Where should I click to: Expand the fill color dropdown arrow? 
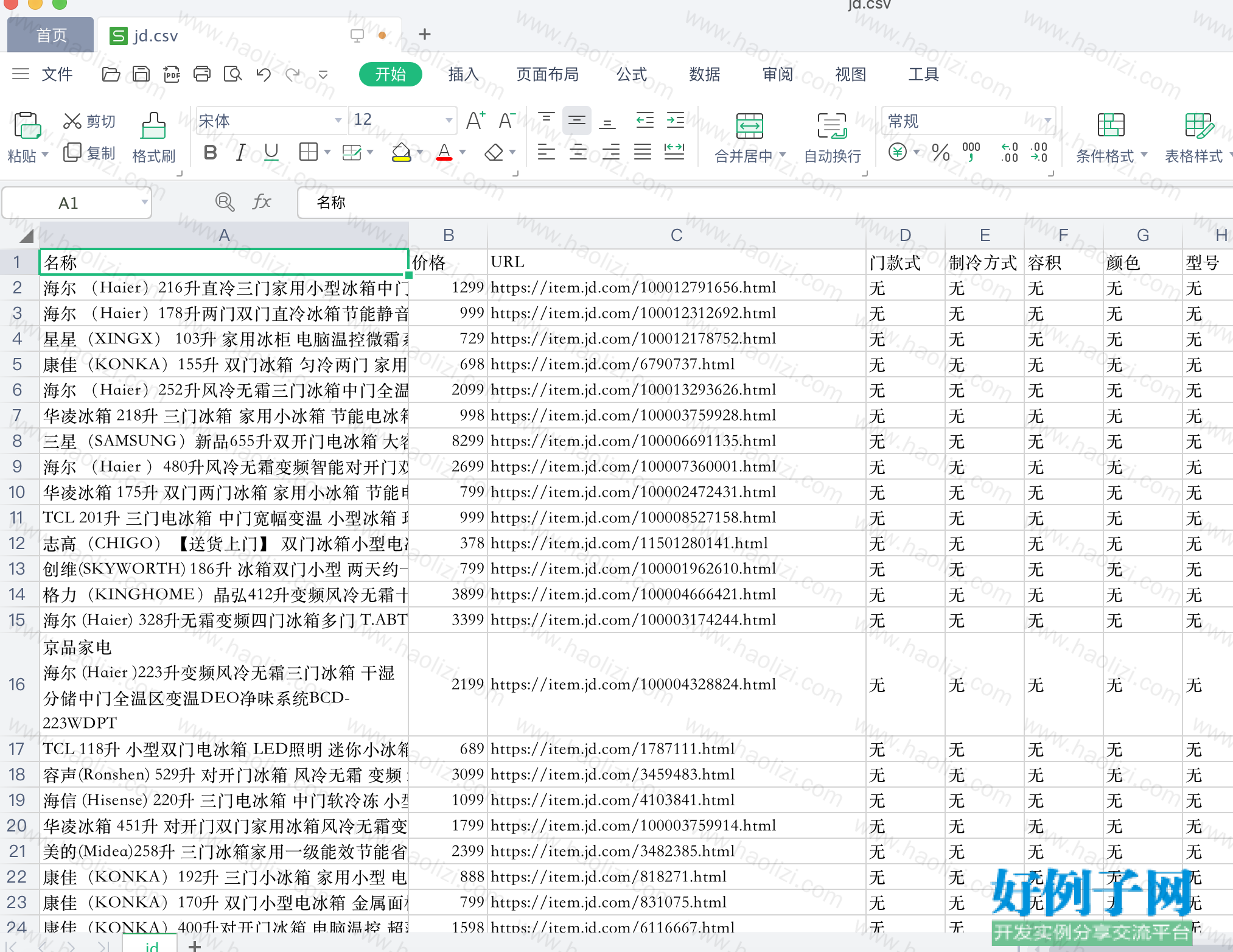tap(420, 152)
